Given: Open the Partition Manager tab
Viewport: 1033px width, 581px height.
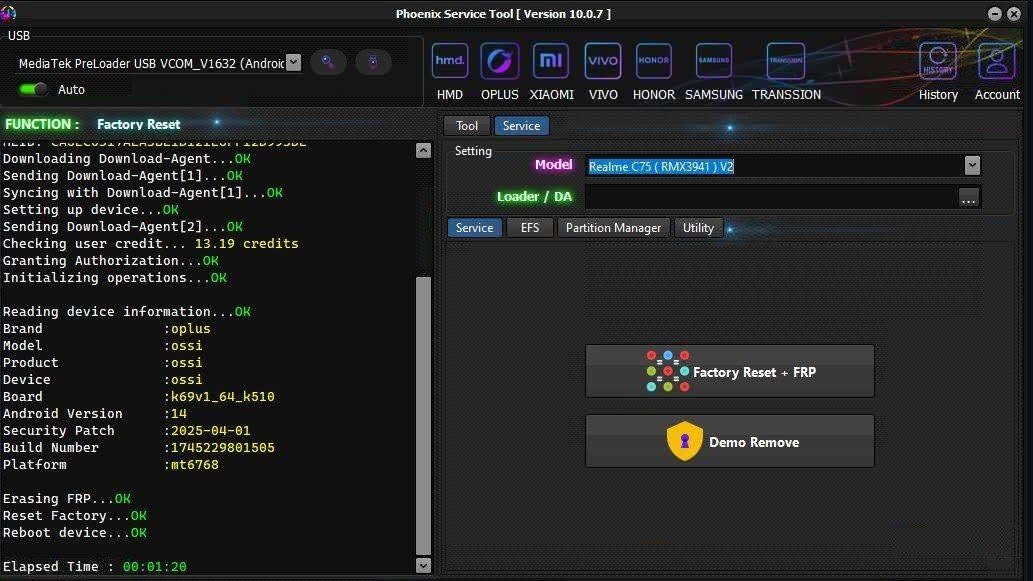Looking at the screenshot, I should [613, 228].
